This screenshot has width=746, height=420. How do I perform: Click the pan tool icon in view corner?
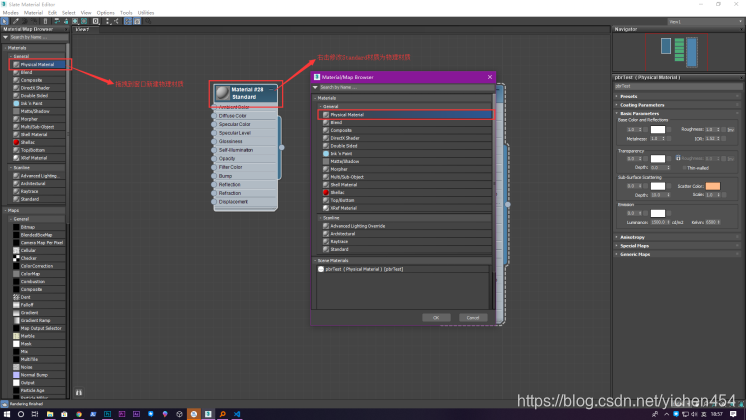[x=79, y=392]
